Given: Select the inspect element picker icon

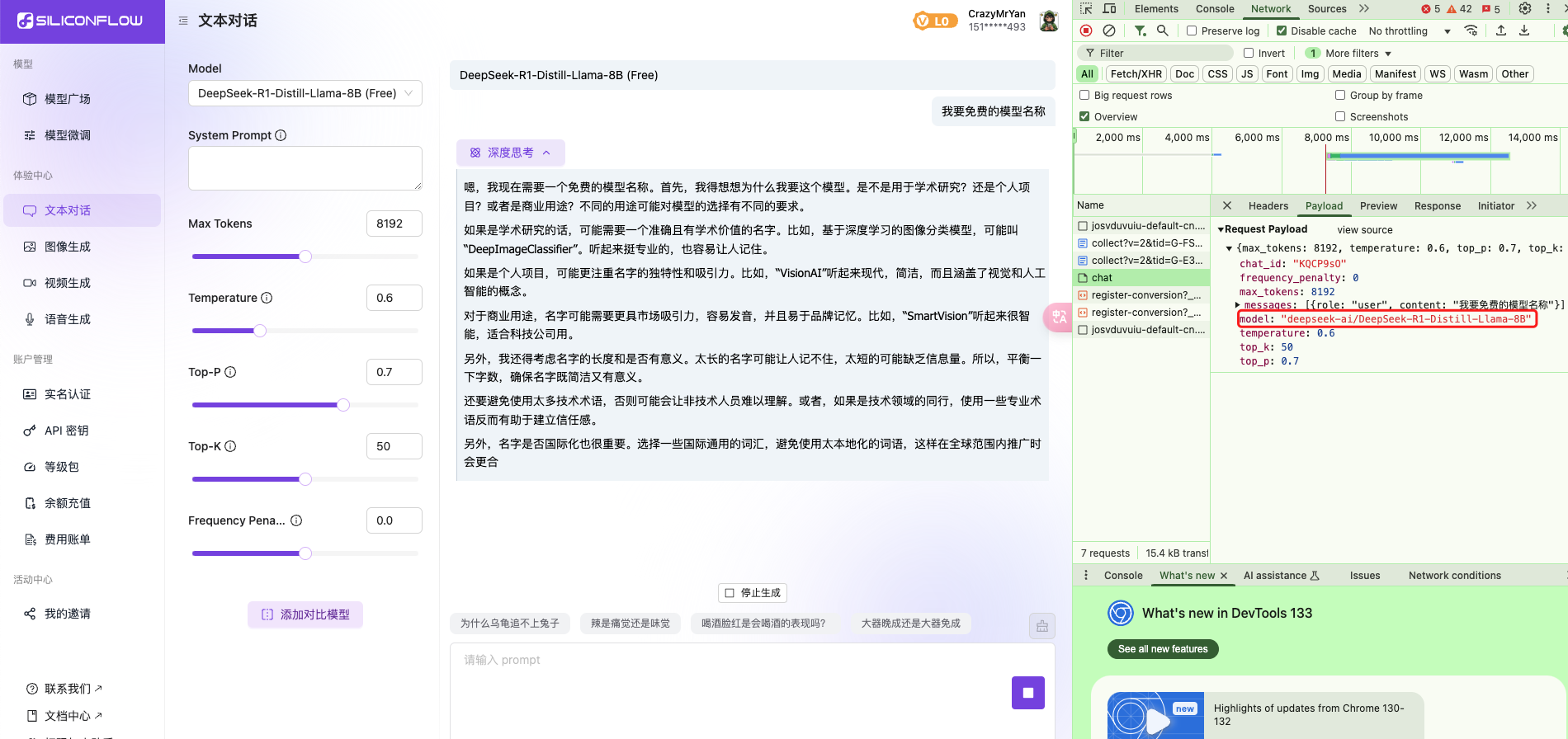Looking at the screenshot, I should pos(1086,9).
